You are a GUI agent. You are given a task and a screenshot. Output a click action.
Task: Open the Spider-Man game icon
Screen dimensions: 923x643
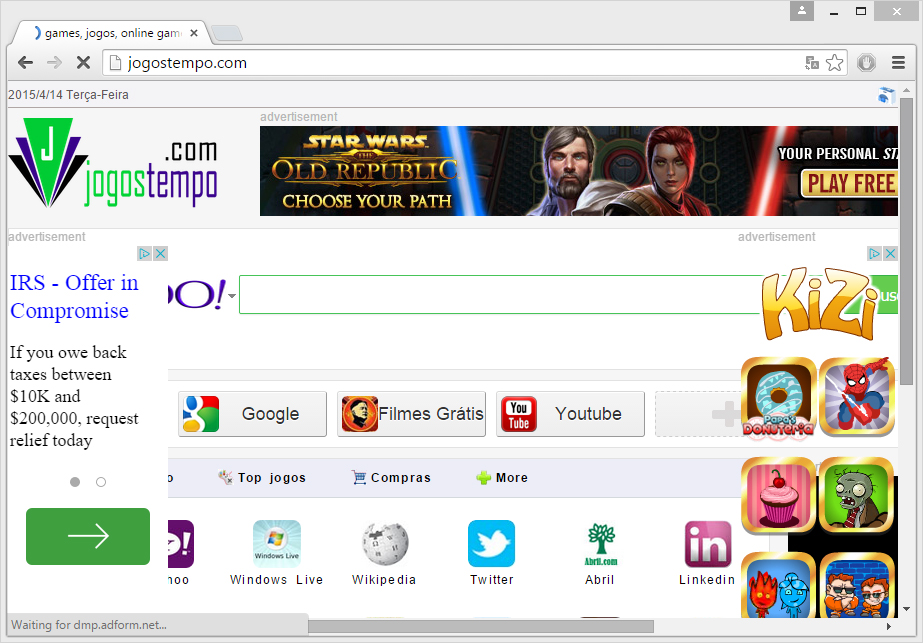(x=857, y=397)
